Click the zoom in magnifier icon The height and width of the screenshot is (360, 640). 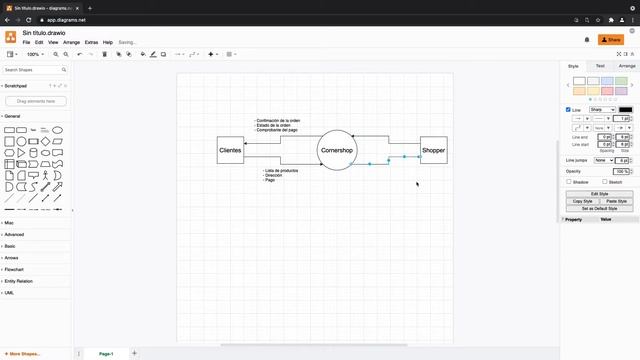[x=56, y=54]
